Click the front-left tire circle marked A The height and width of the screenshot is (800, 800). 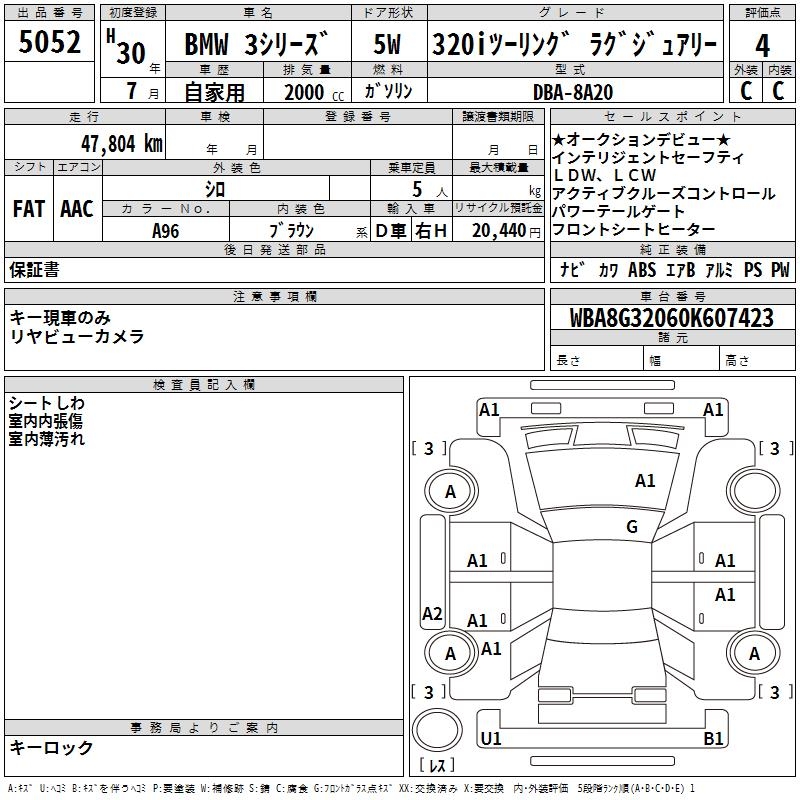pyautogui.click(x=450, y=491)
